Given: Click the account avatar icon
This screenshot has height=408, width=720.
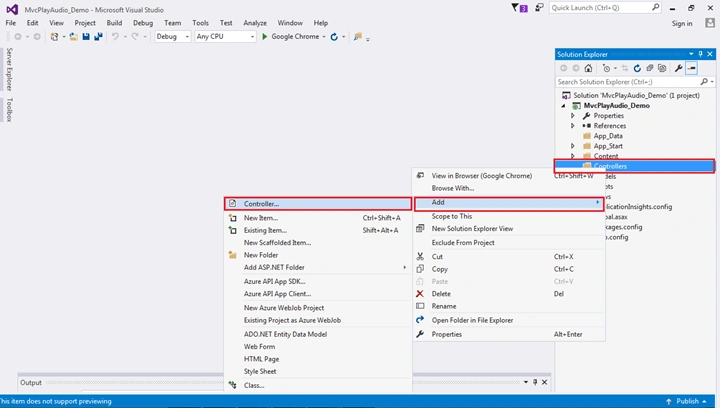Looking at the screenshot, I should pos(710,23).
